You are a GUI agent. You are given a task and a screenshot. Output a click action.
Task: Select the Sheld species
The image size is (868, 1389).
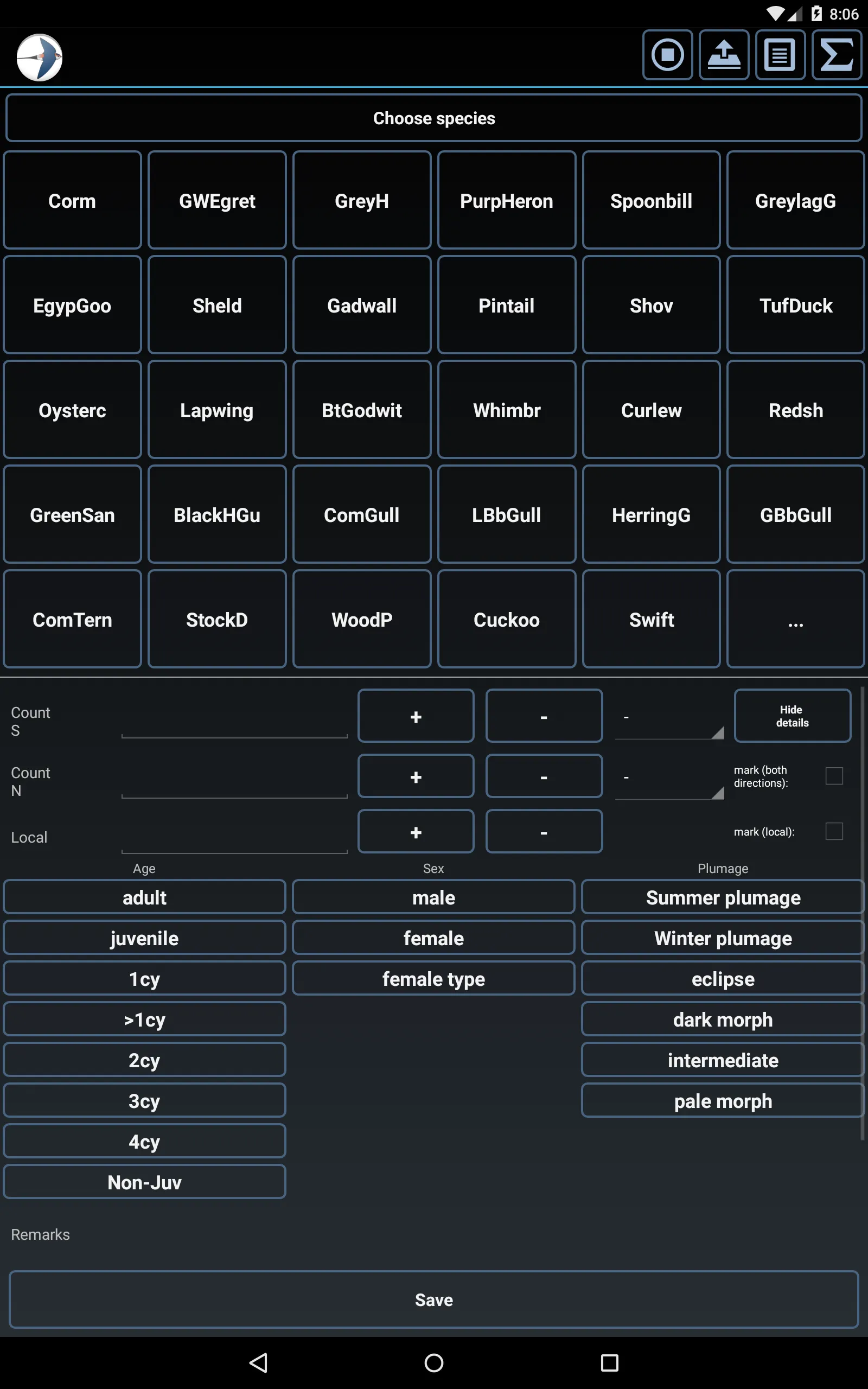217,305
